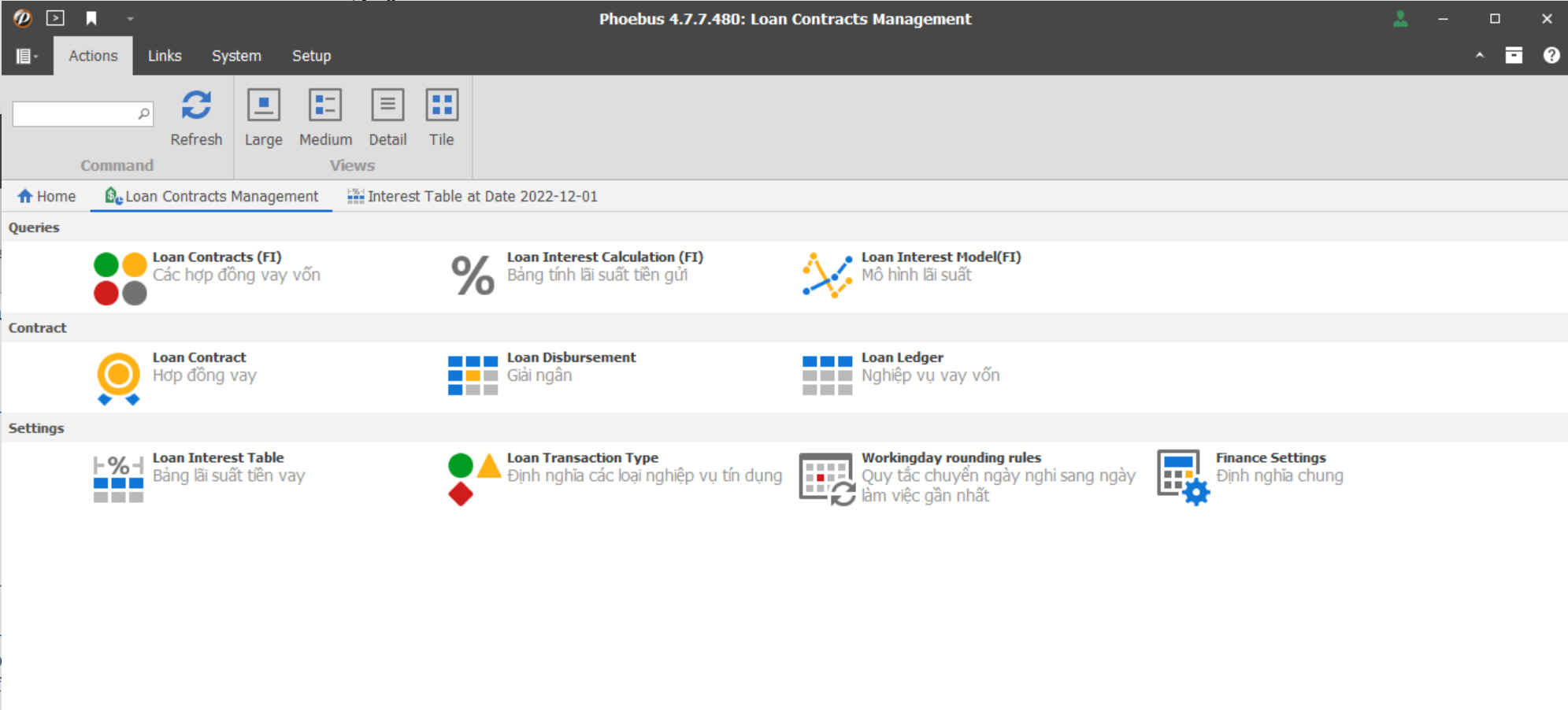The image size is (1568, 710).
Task: Open Workingday rounding rules
Action: [827, 478]
